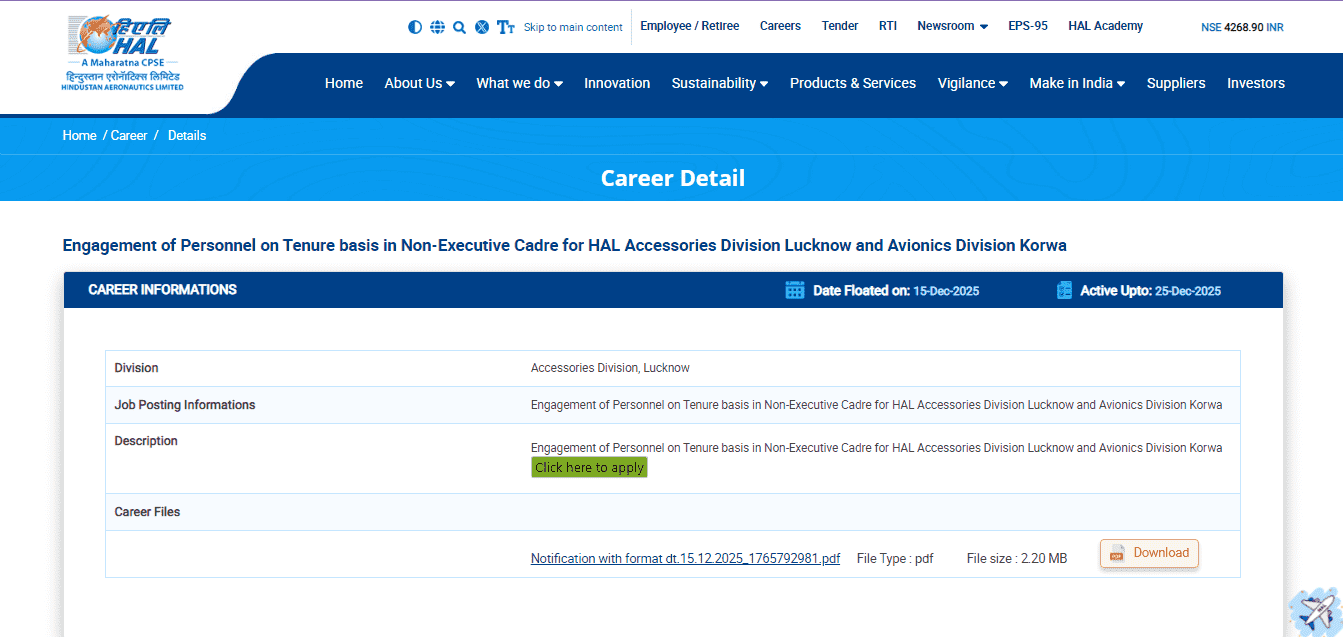Expand the About Us navigation dropdown
This screenshot has height=637, width=1343.
click(419, 83)
